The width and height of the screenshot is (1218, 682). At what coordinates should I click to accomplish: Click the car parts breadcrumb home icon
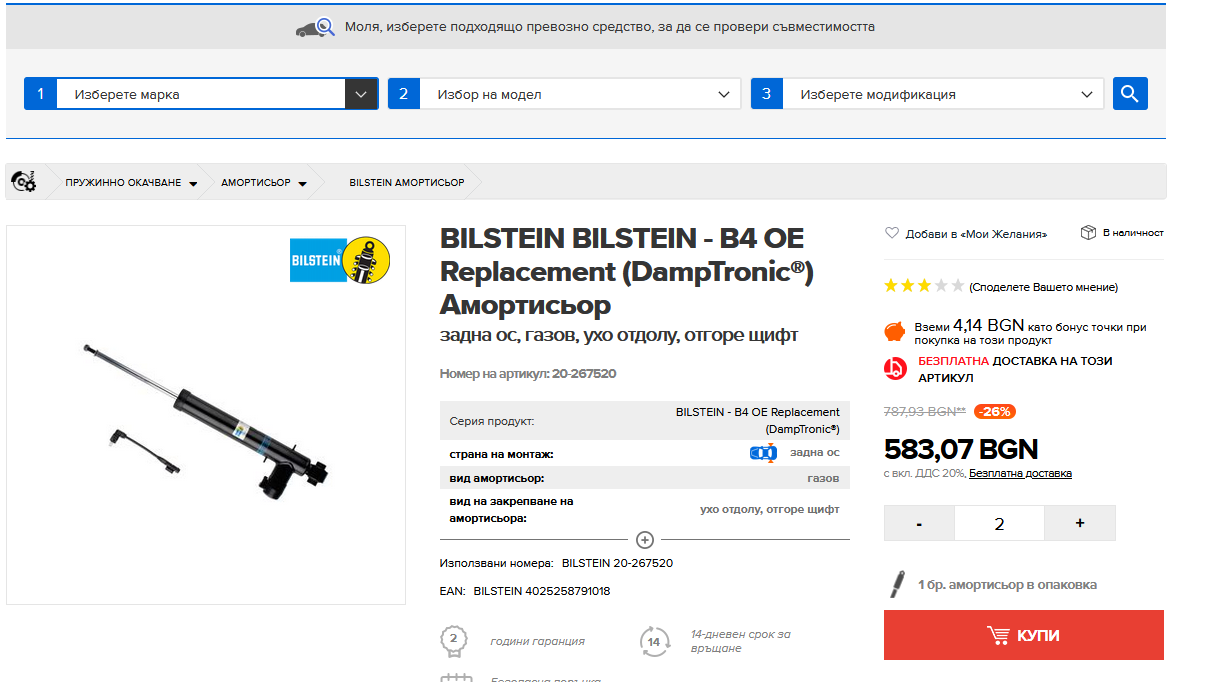[x=23, y=182]
